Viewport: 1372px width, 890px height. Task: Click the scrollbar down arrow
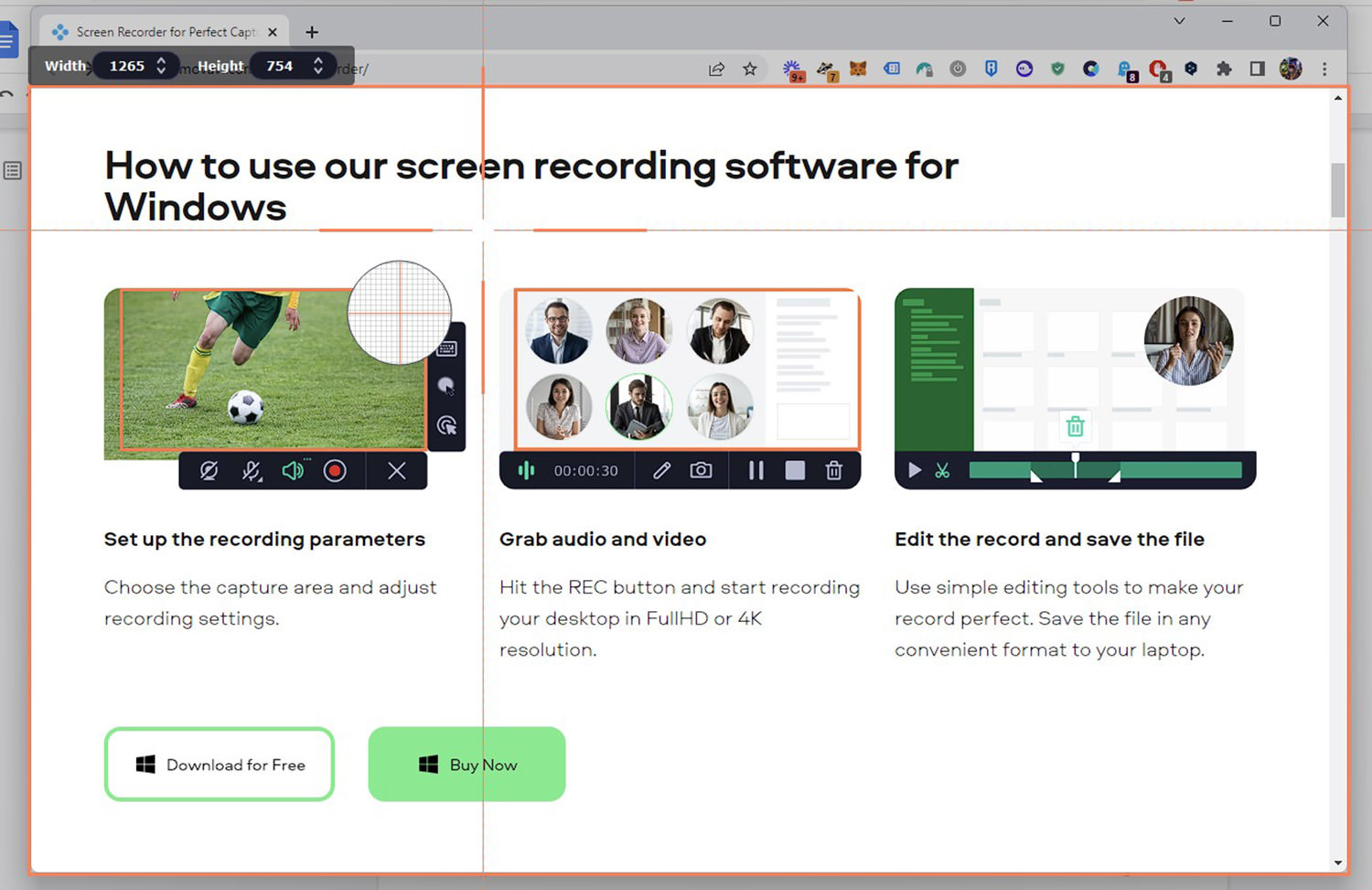pos(1338,863)
